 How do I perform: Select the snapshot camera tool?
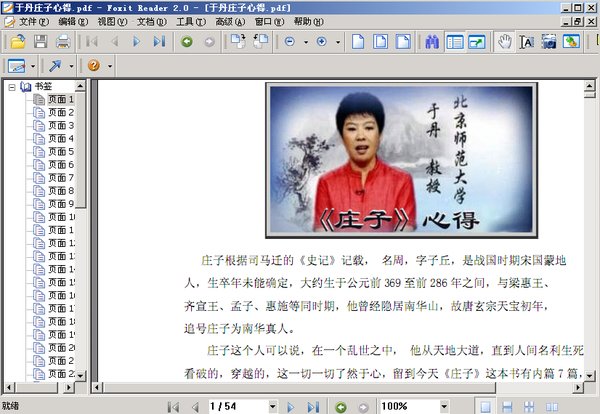[x=549, y=41]
